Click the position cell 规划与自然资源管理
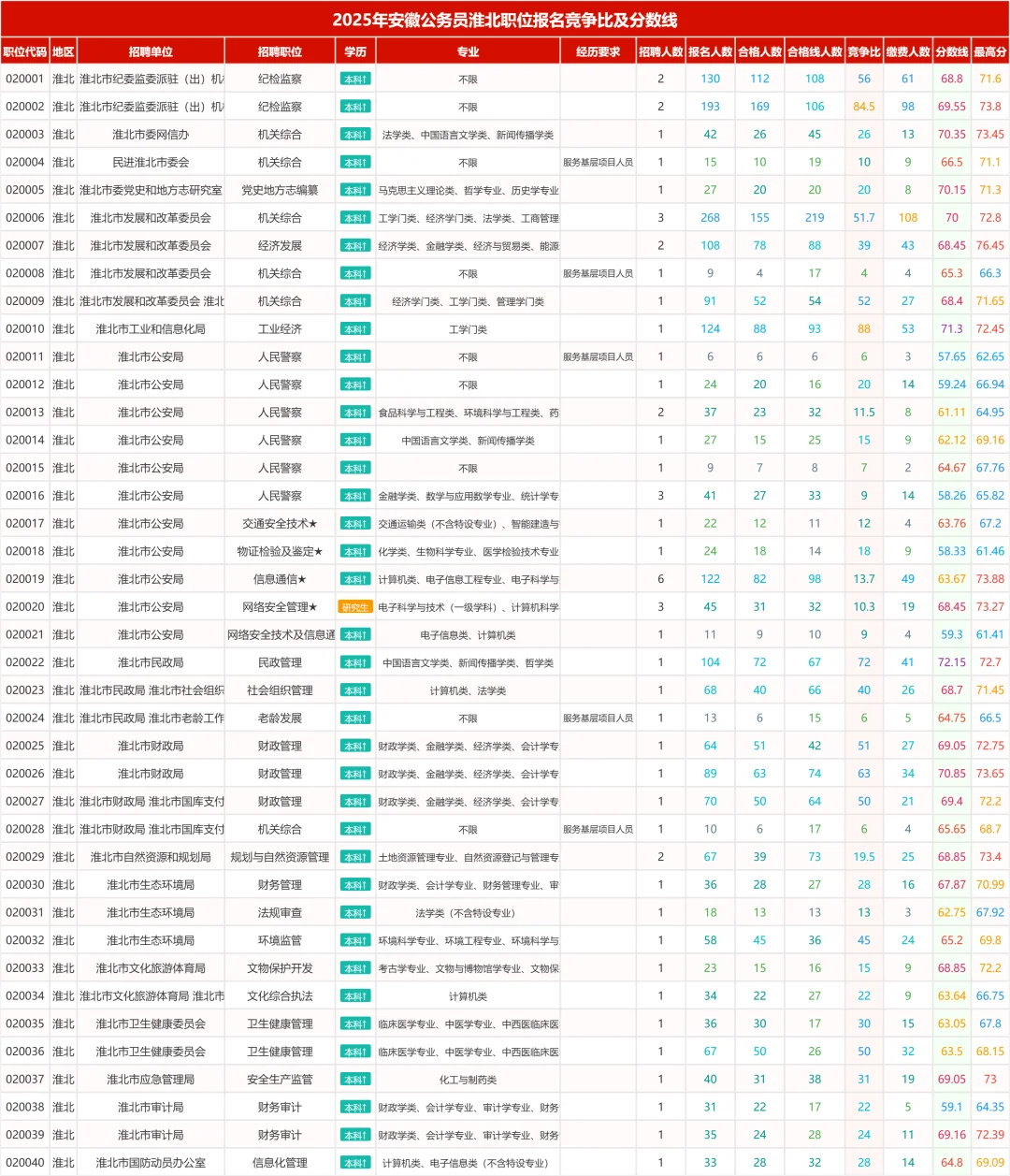This screenshot has height=1176, width=1010. 280,857
